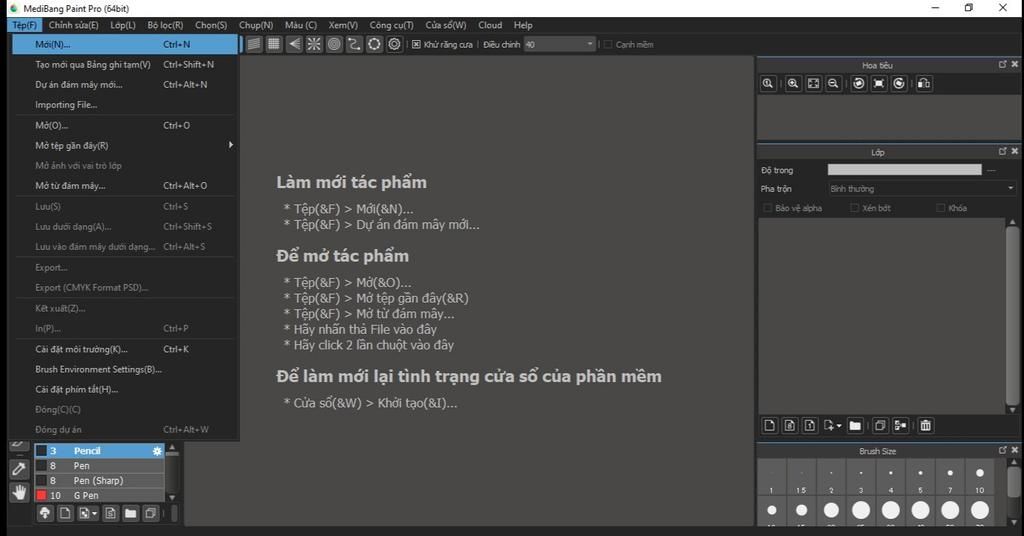Select brush size 10 dot
Screen dimensions: 1024x536
pyautogui.click(x=980, y=473)
